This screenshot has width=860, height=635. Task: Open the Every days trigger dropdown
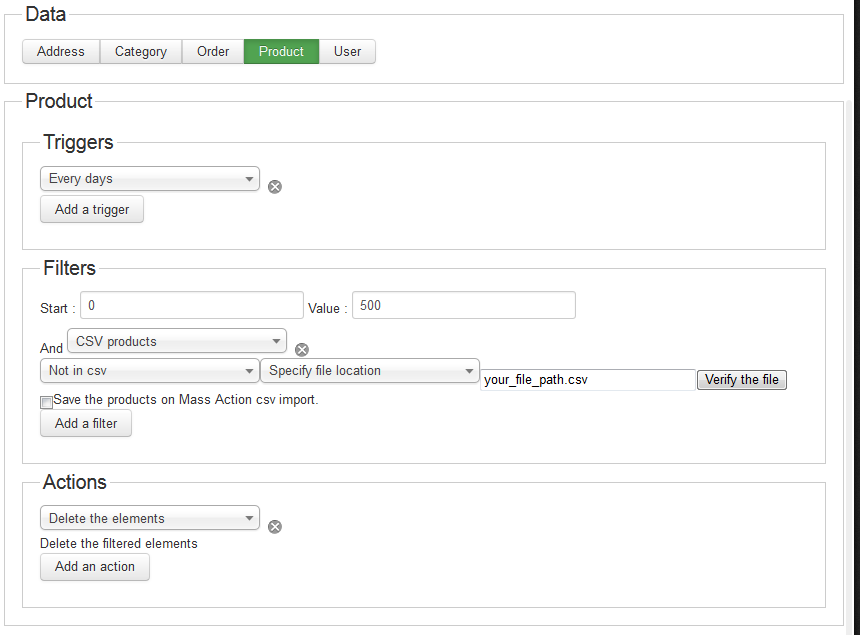click(x=150, y=179)
